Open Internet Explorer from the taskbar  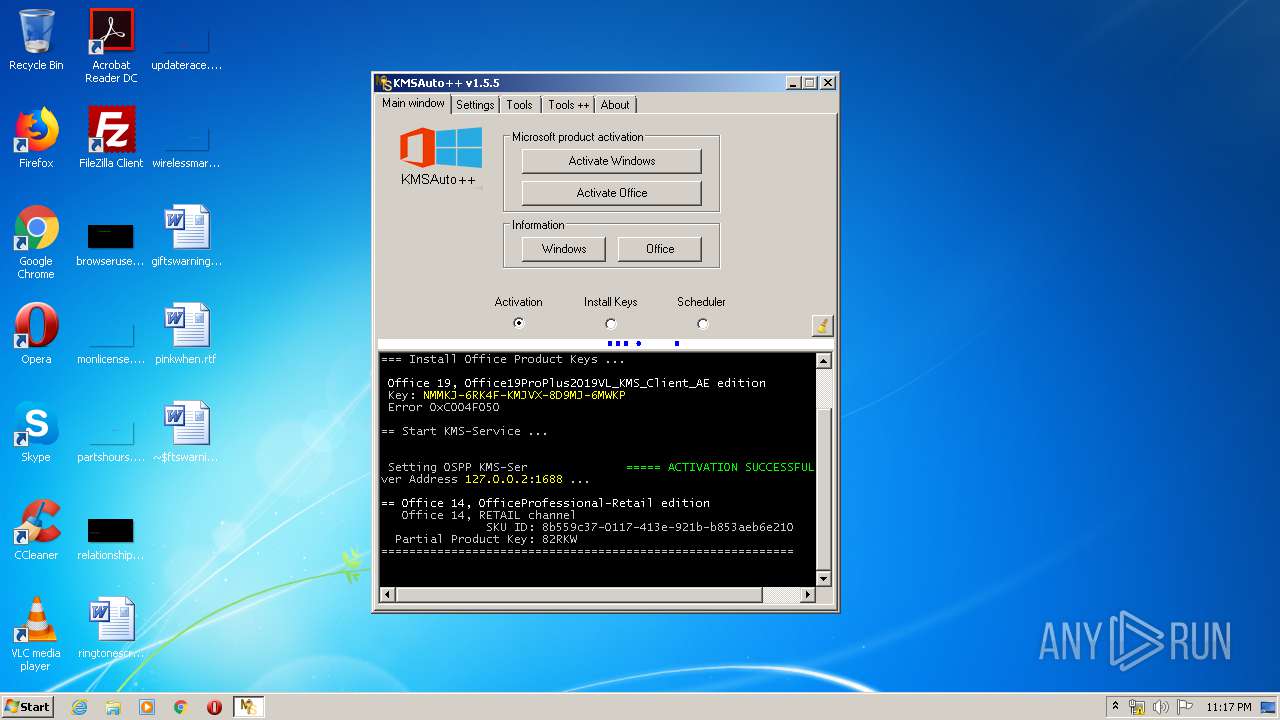(x=79, y=707)
